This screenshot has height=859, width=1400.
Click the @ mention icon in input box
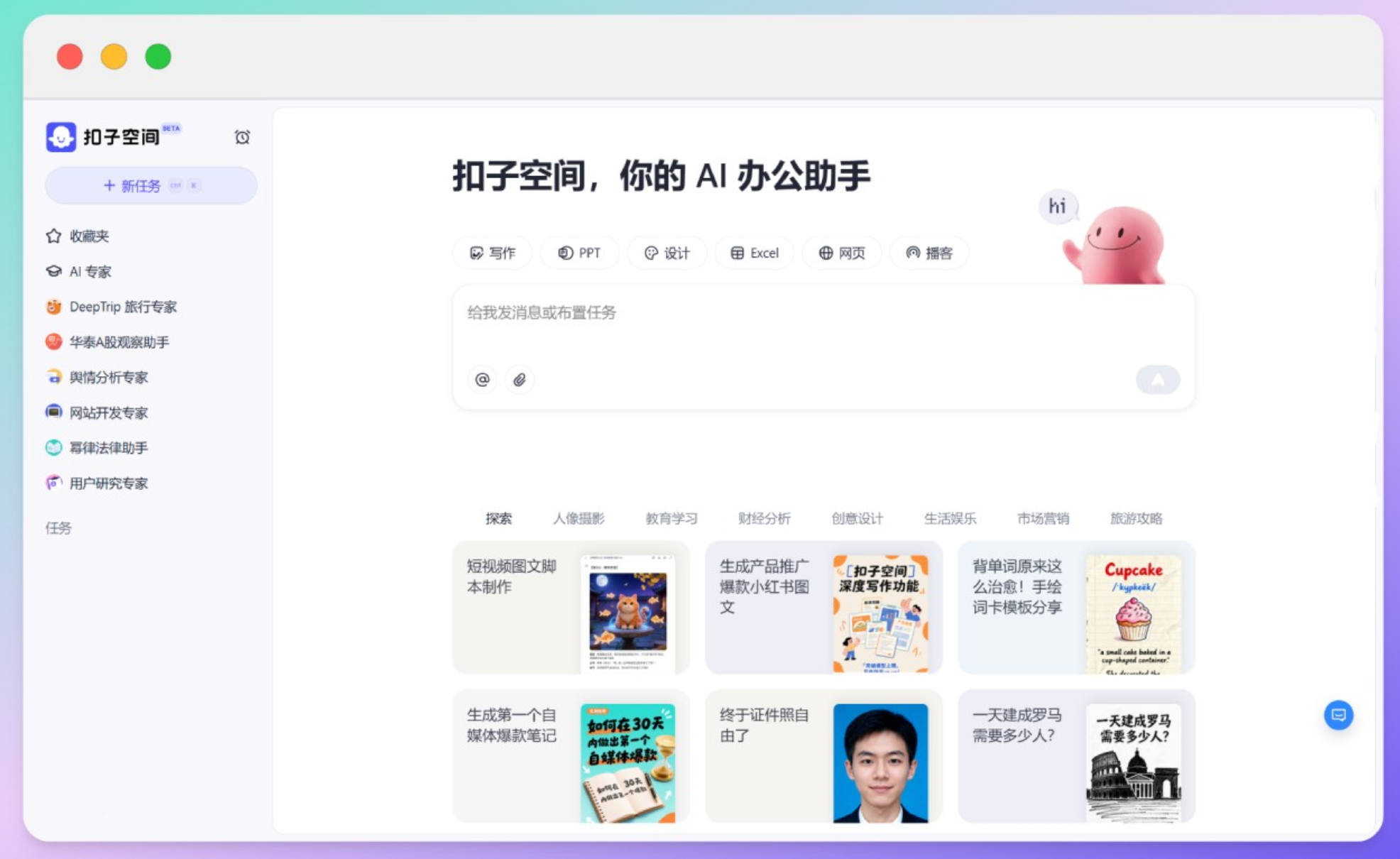(482, 380)
